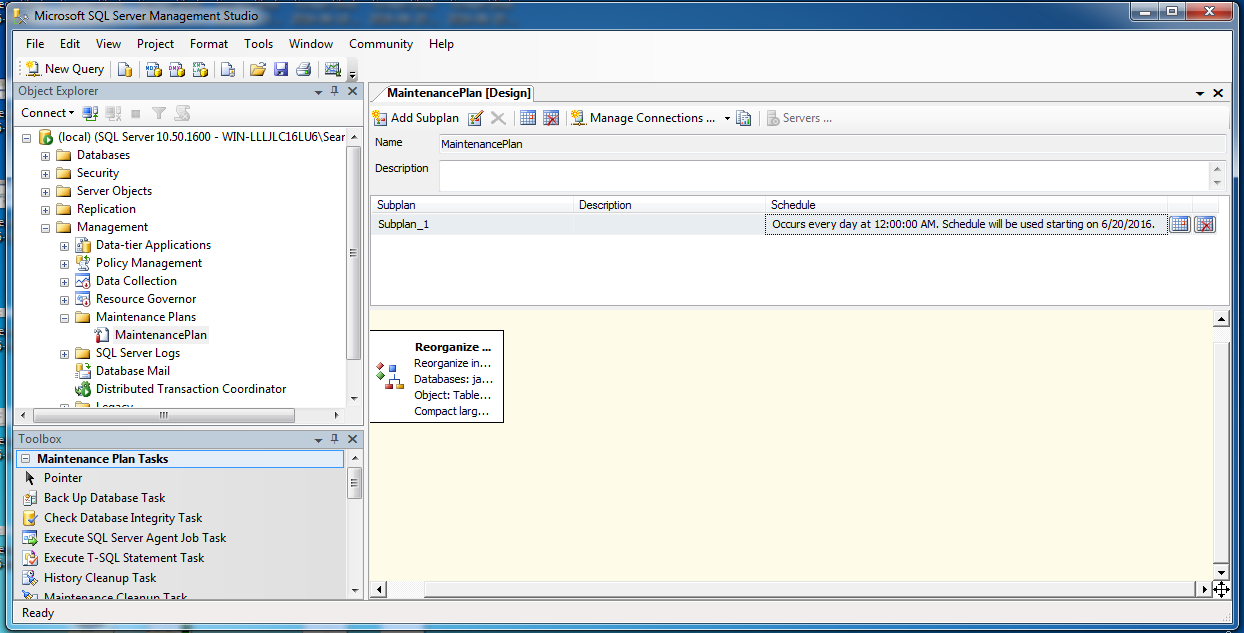This screenshot has height=633, width=1244.
Task: Expand the Replication tree node
Action: tap(45, 209)
